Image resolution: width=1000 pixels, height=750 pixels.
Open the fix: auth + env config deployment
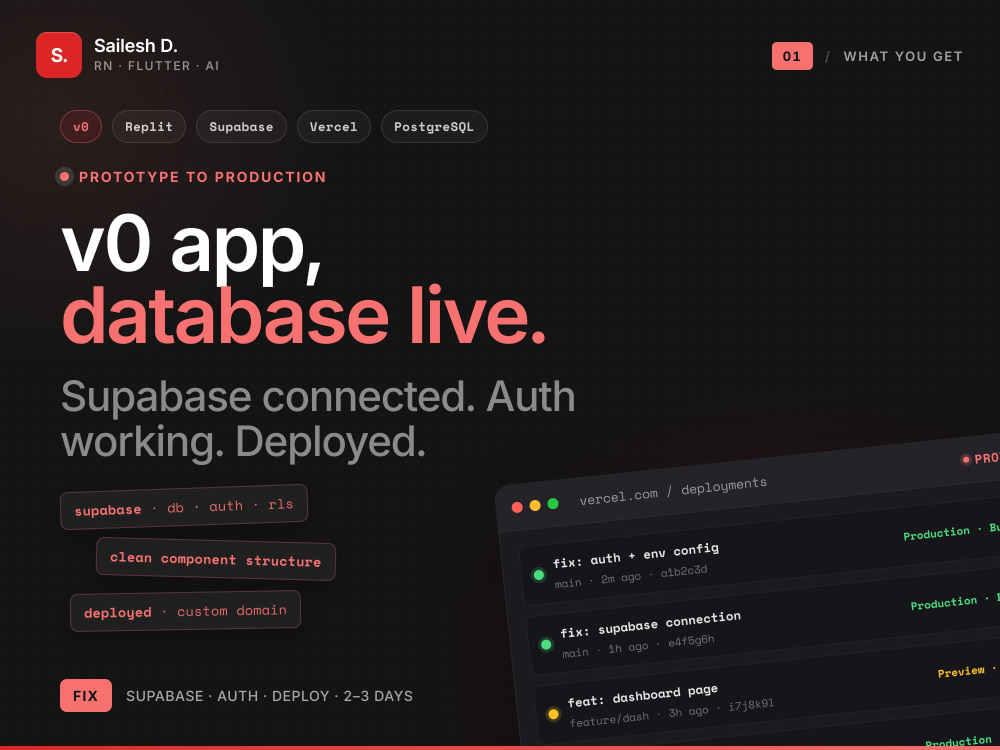(x=635, y=555)
